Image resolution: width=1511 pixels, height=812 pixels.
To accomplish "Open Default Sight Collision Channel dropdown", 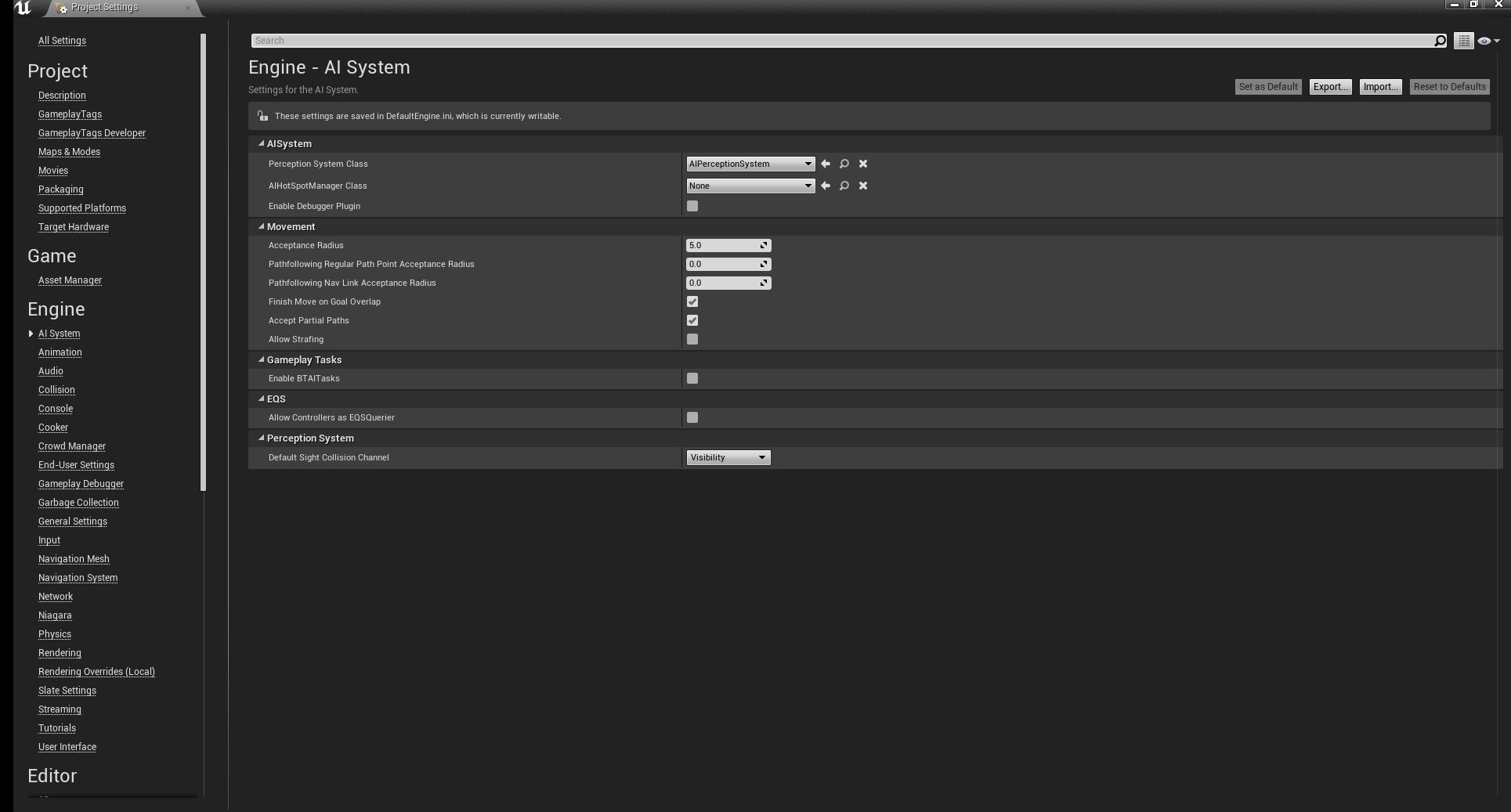I will coord(728,457).
